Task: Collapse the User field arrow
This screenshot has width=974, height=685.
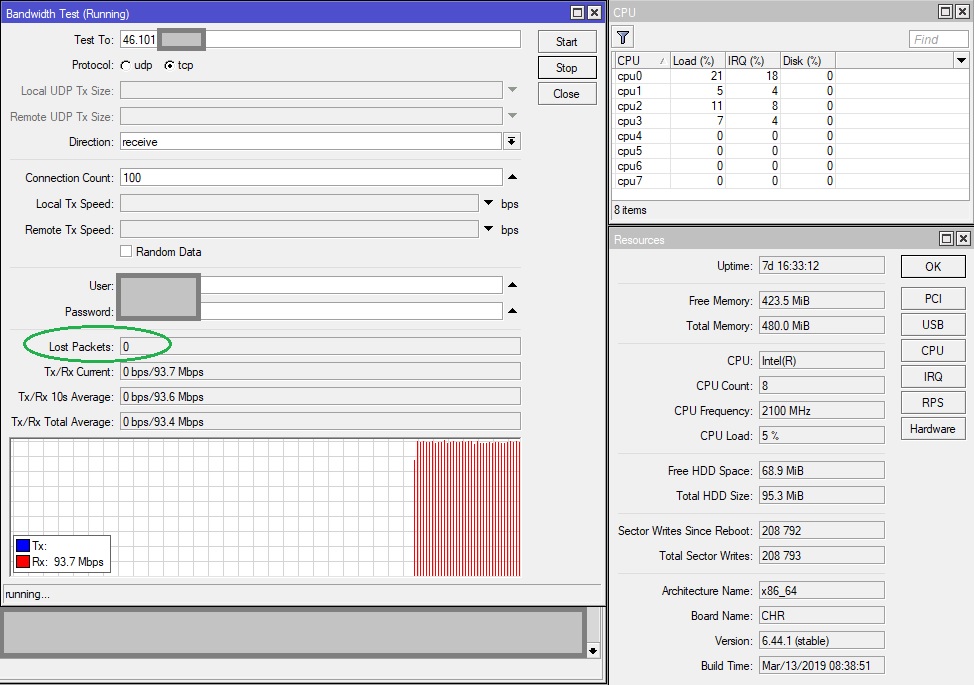Action: coord(512,285)
